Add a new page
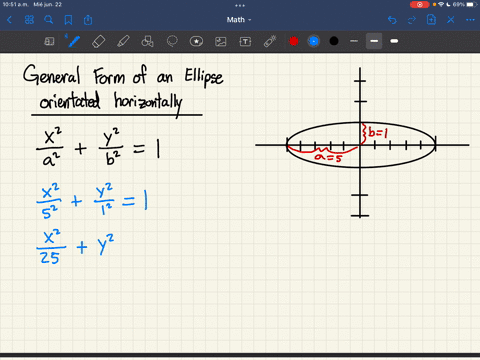Screen dimensions: 480x360 click(x=431, y=20)
